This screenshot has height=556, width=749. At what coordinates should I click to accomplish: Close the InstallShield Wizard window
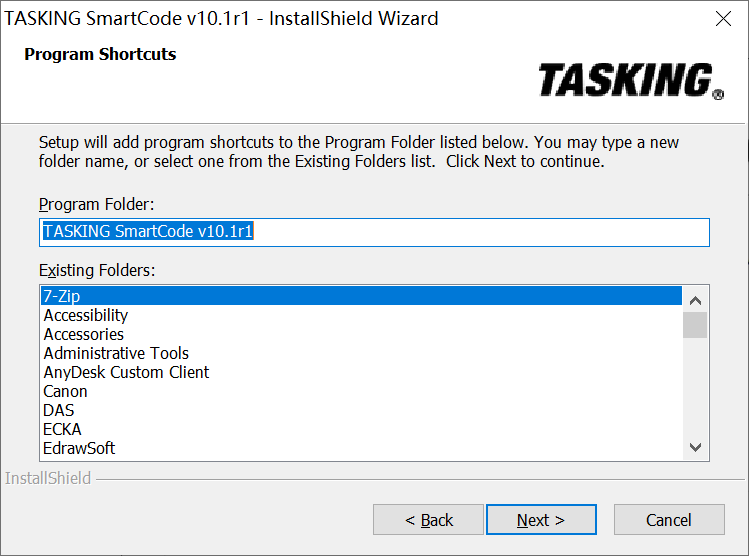tap(722, 19)
